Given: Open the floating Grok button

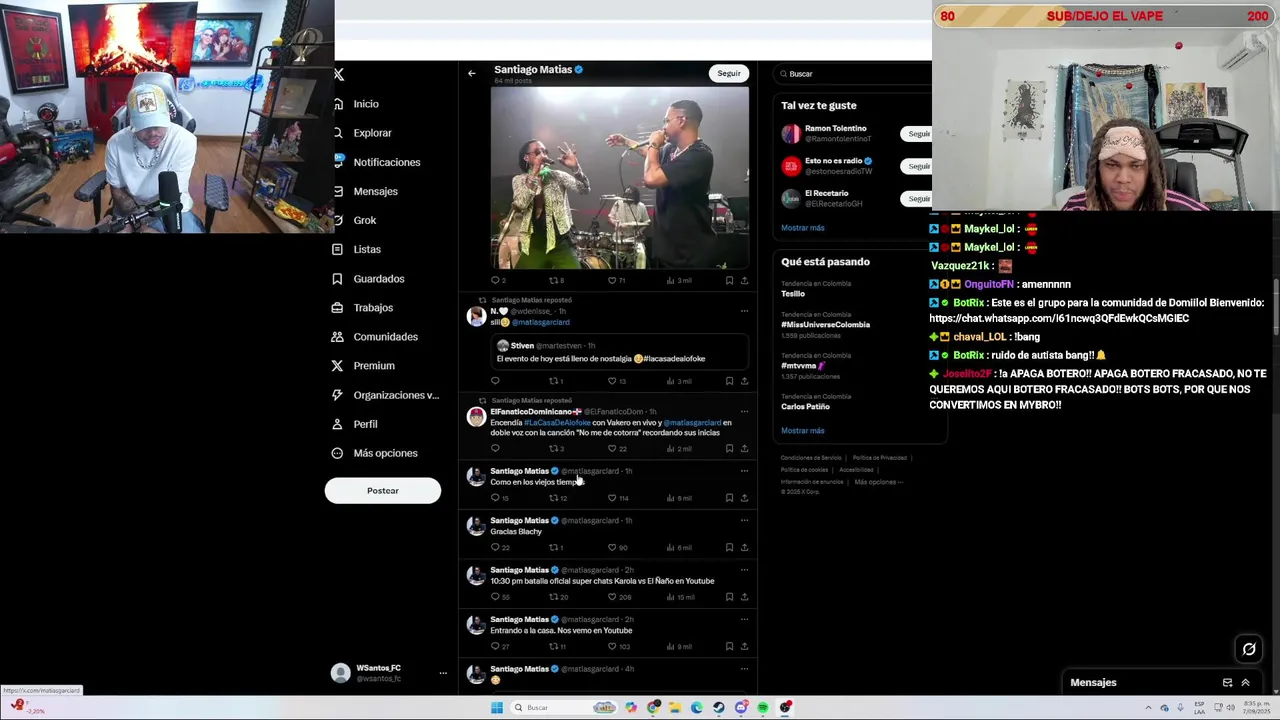Looking at the screenshot, I should (1249, 649).
